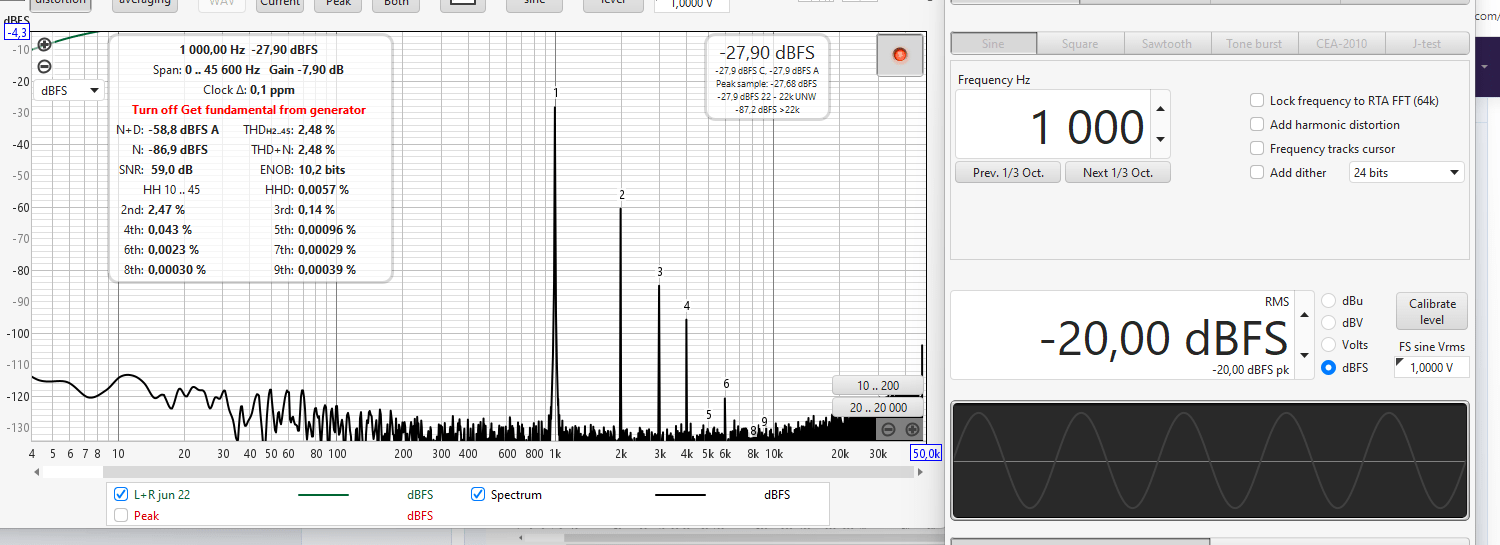This screenshot has width=1500, height=545.
Task: Set the range with the 10 .. 200 button
Action: coord(877,386)
